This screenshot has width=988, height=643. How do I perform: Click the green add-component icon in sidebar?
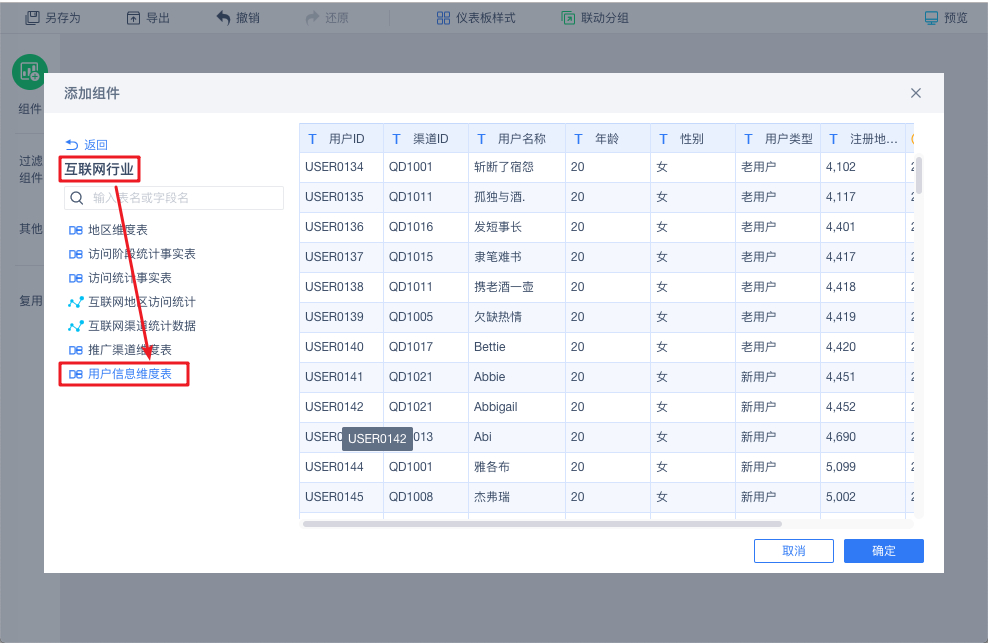click(x=30, y=72)
